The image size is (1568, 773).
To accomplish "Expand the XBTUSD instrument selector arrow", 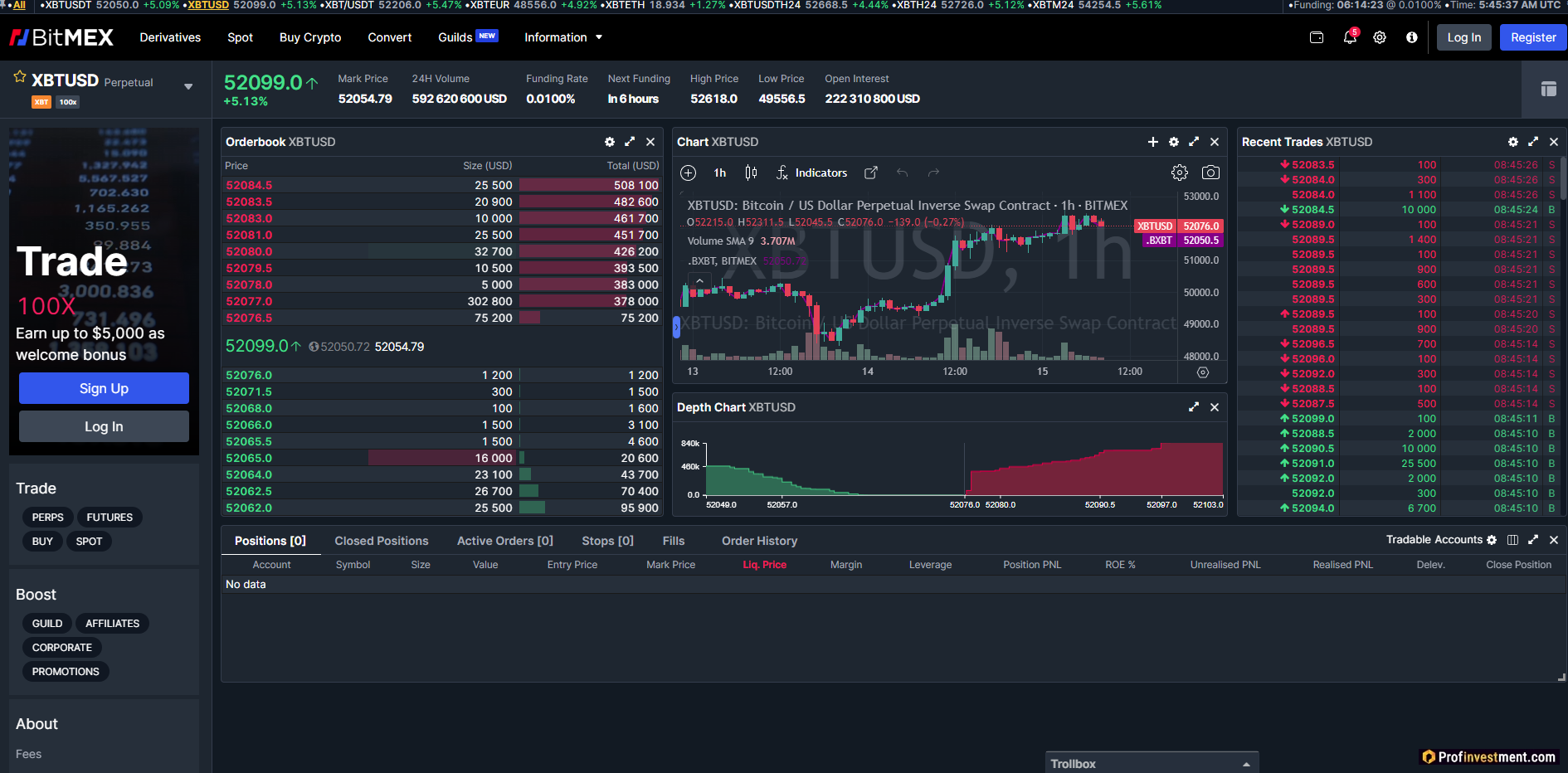I will pyautogui.click(x=188, y=86).
